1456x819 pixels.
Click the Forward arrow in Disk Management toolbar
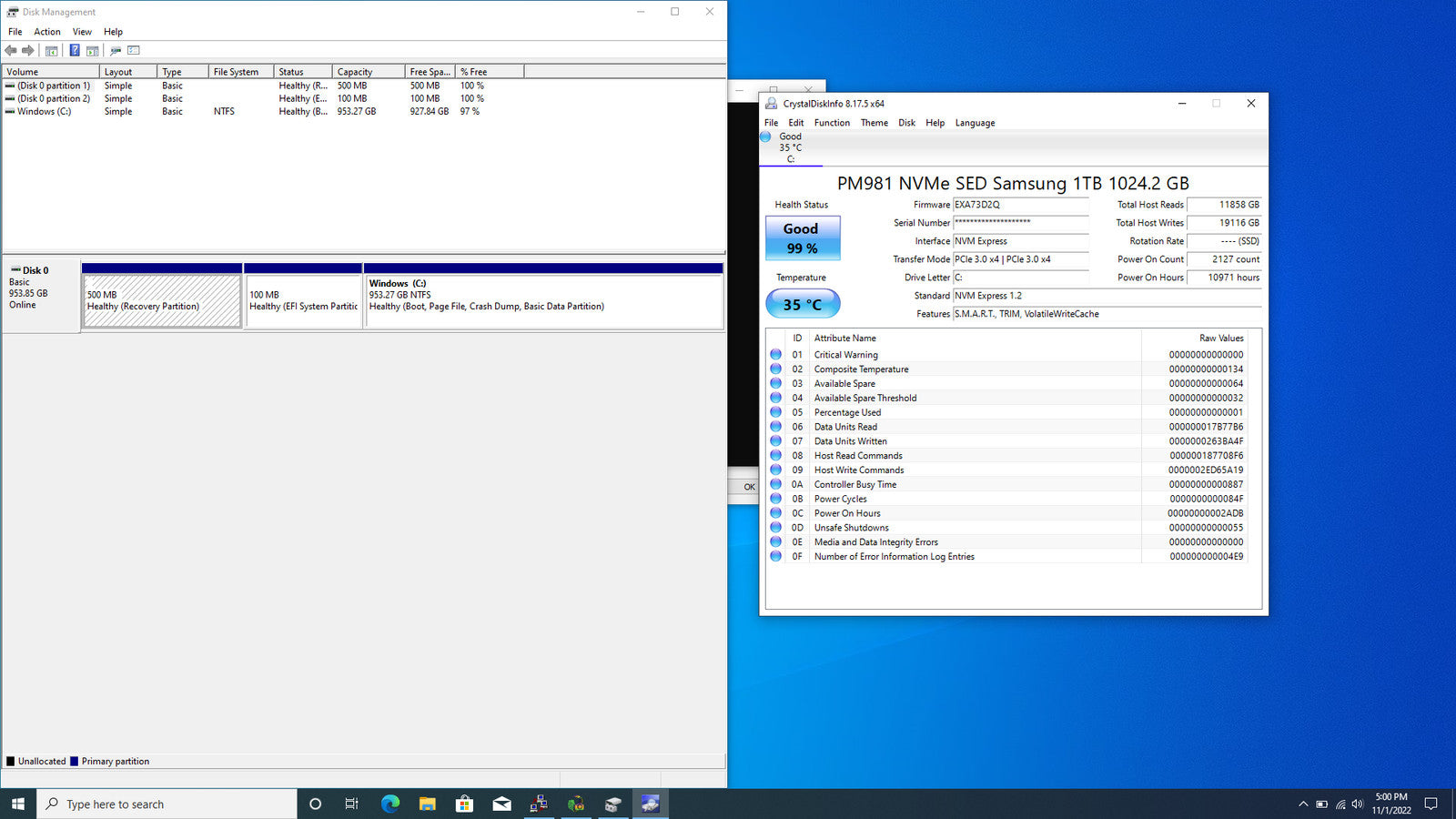coord(28,51)
